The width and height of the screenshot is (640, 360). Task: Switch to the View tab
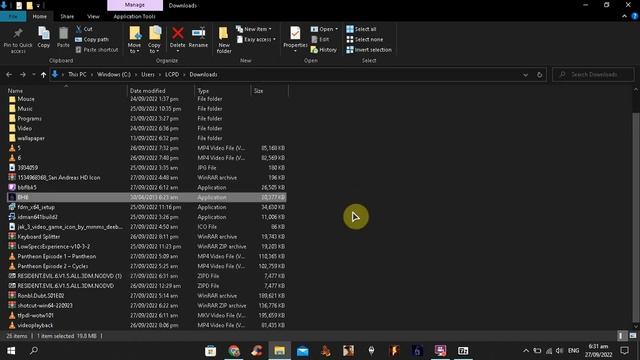[93, 16]
